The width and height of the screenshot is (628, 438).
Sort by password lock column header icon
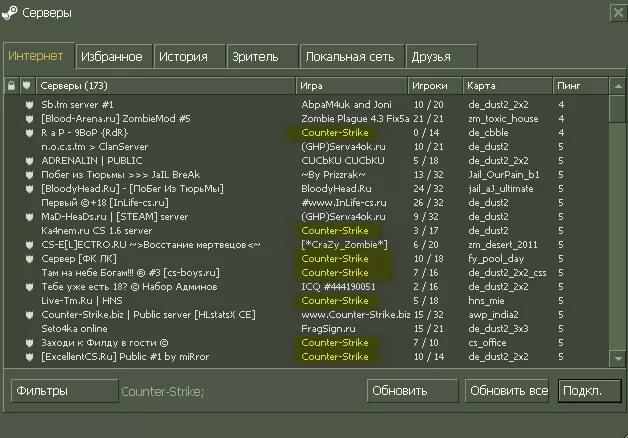pos(12,86)
